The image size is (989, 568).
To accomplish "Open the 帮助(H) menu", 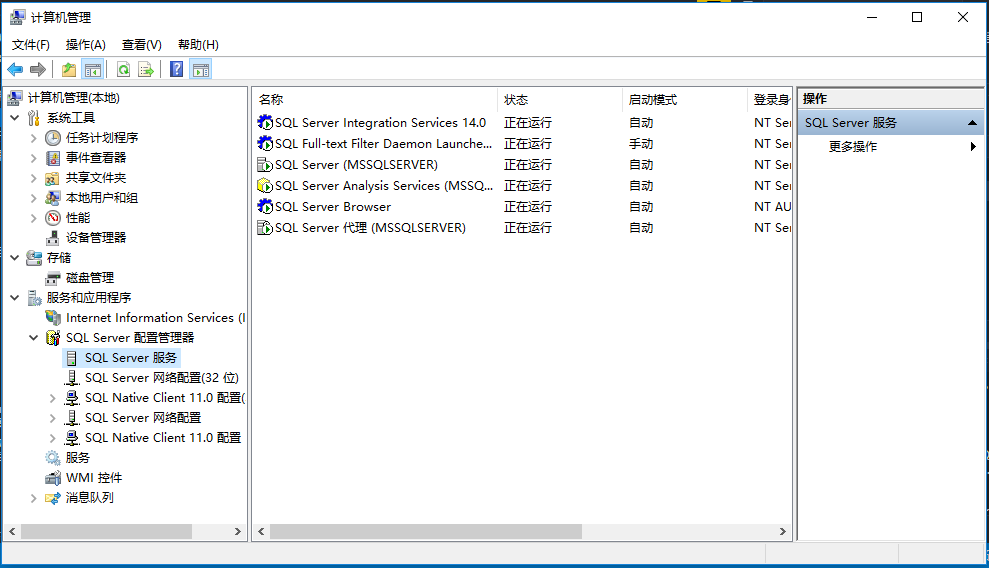I will (198, 45).
